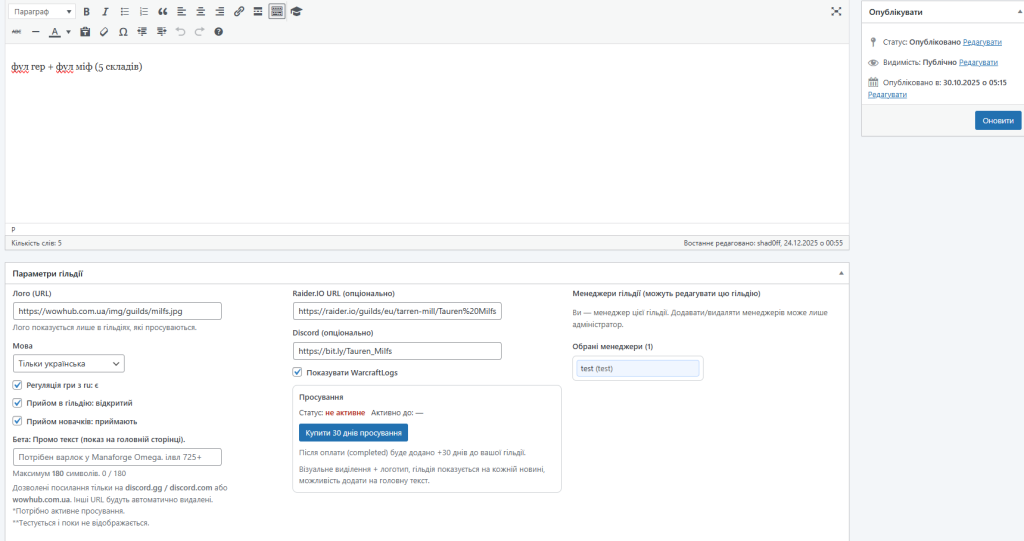The width and height of the screenshot is (1024, 541).
Task: Open the keyboard shortcuts help icon
Action: (x=218, y=32)
